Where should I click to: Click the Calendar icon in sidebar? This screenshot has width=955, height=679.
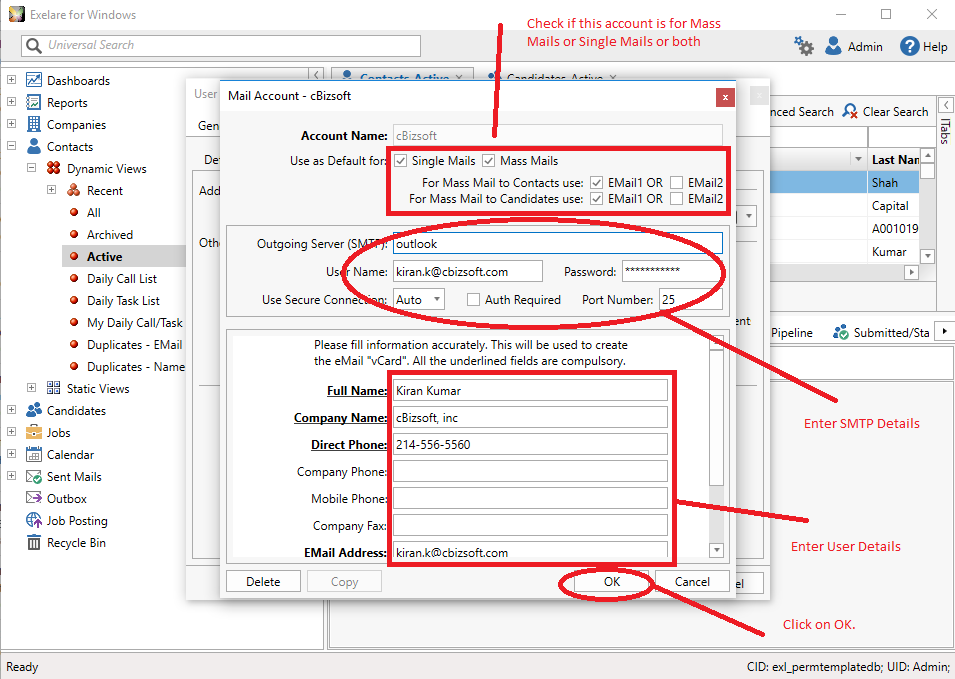[x=33, y=454]
